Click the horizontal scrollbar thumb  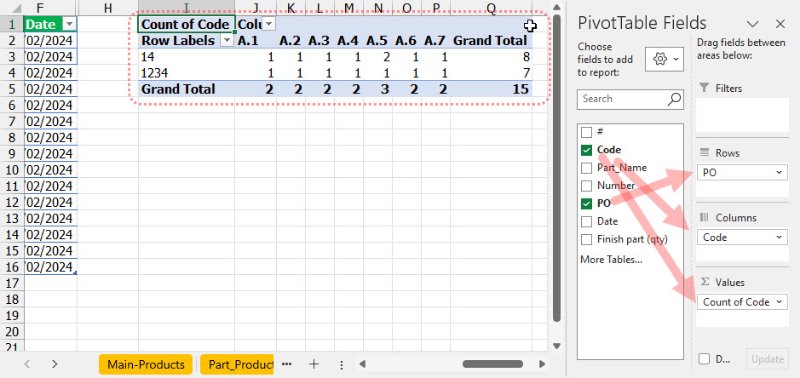492,364
